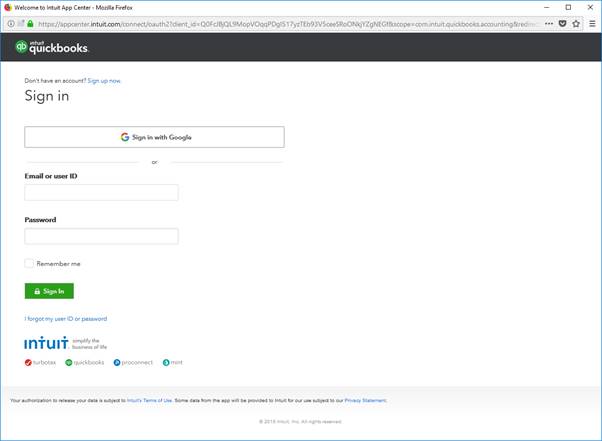Click the QuickBooks logo in header

click(52, 47)
